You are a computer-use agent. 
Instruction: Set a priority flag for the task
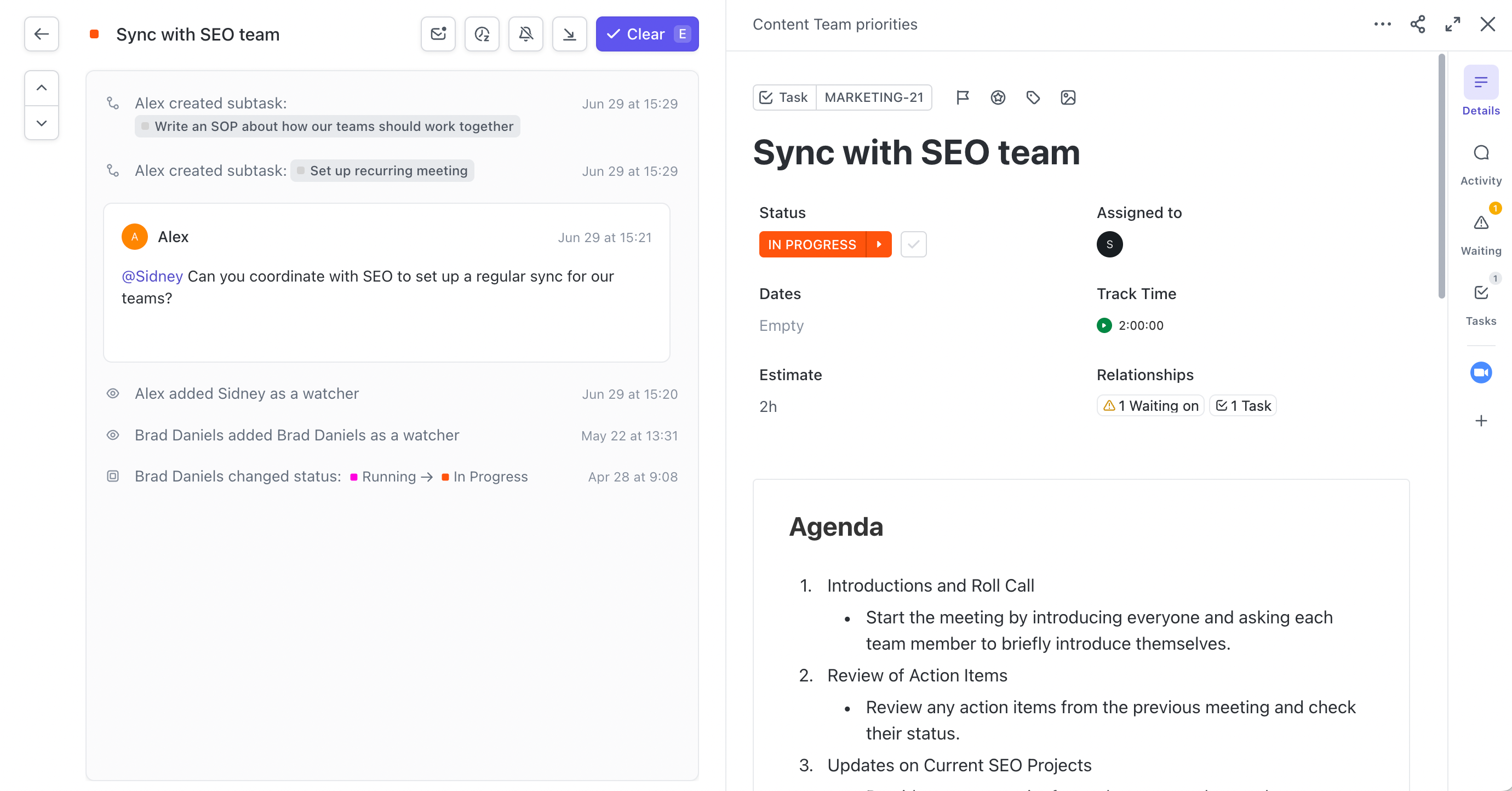click(963, 98)
